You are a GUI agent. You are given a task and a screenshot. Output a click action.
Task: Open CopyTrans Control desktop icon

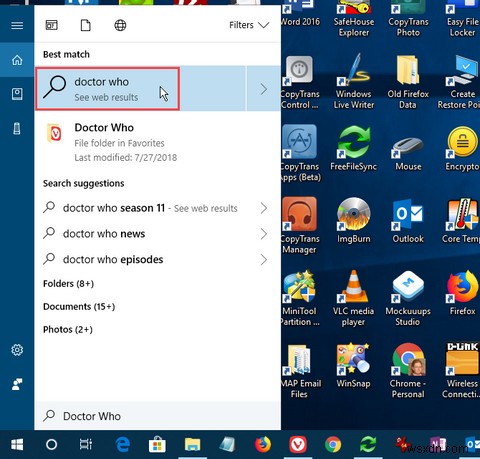point(299,82)
